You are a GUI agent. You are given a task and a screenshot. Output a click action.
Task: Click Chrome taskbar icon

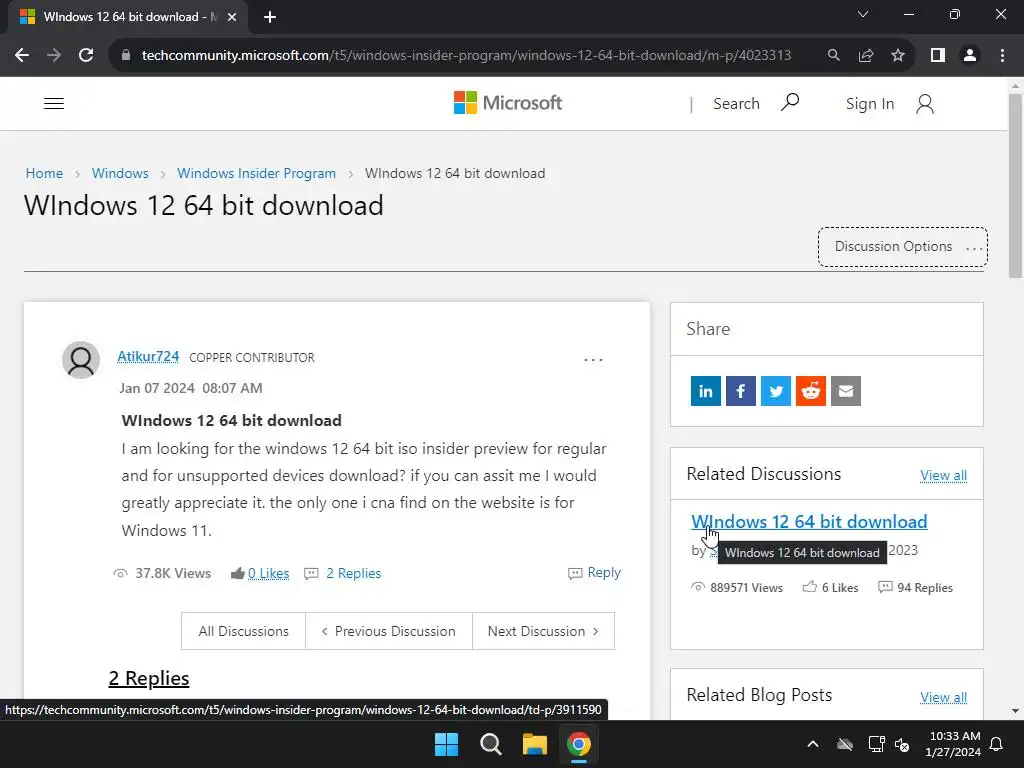click(579, 744)
